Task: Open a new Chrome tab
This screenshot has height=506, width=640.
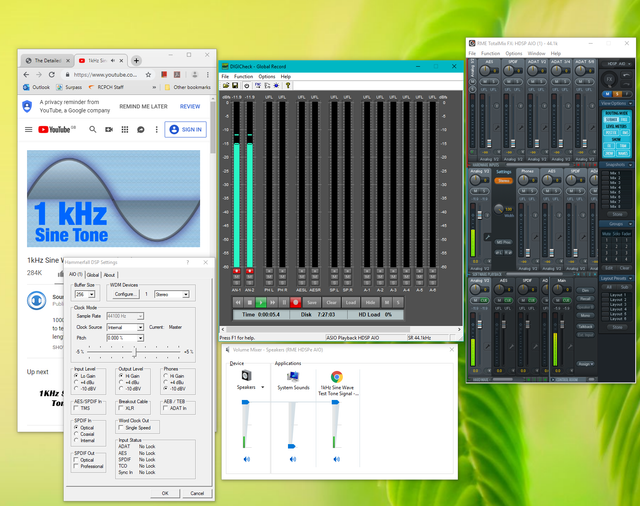Action: point(136,60)
